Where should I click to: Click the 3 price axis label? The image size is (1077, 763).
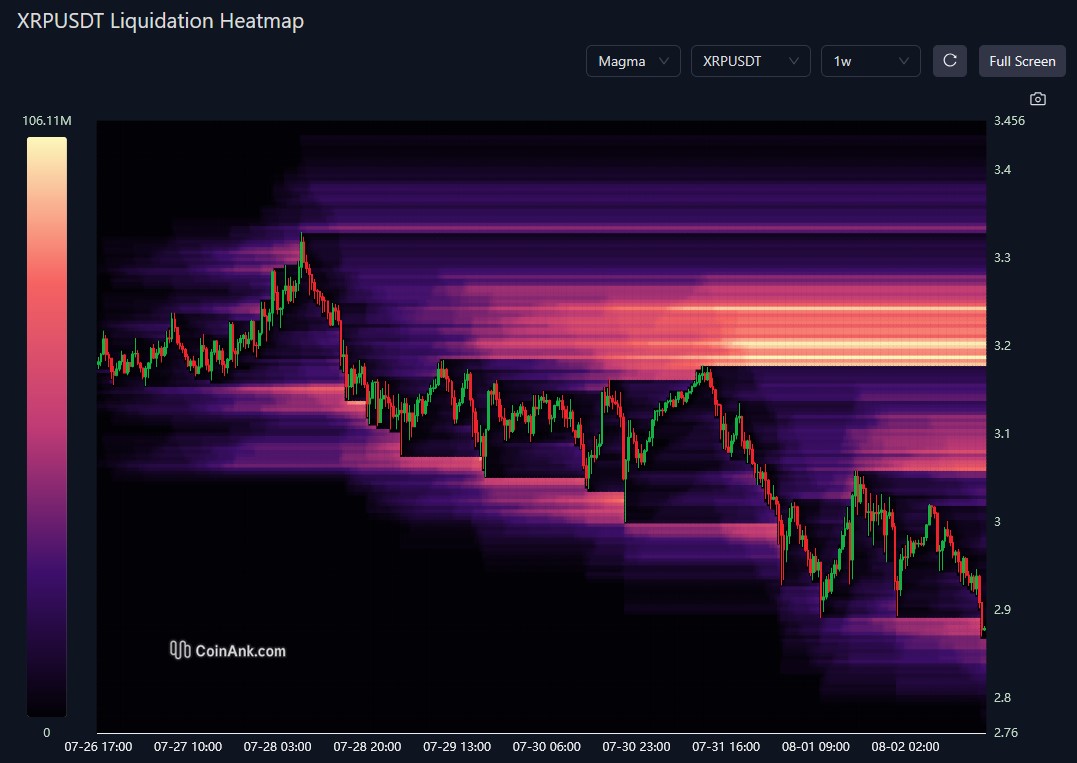(997, 521)
